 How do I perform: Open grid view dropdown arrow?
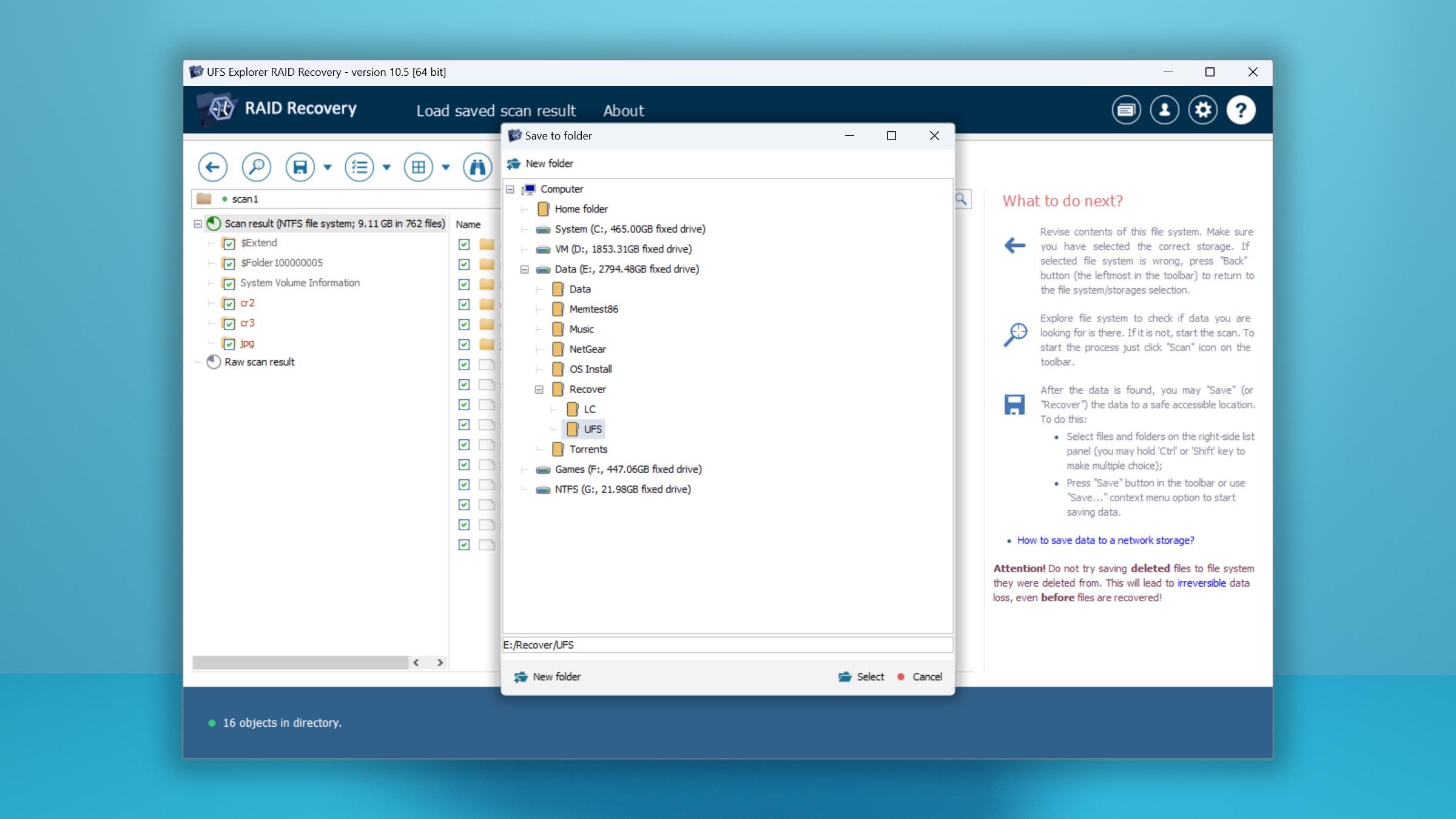446,167
